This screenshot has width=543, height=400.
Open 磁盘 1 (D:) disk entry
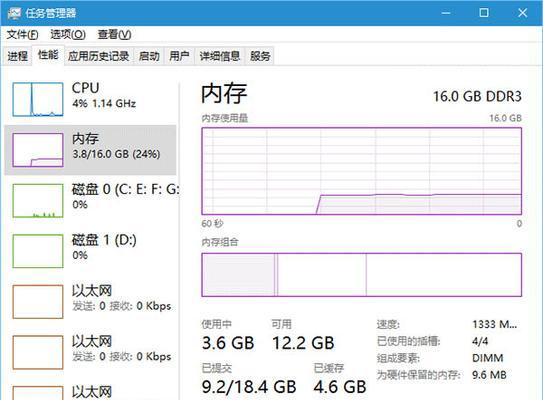coord(92,251)
